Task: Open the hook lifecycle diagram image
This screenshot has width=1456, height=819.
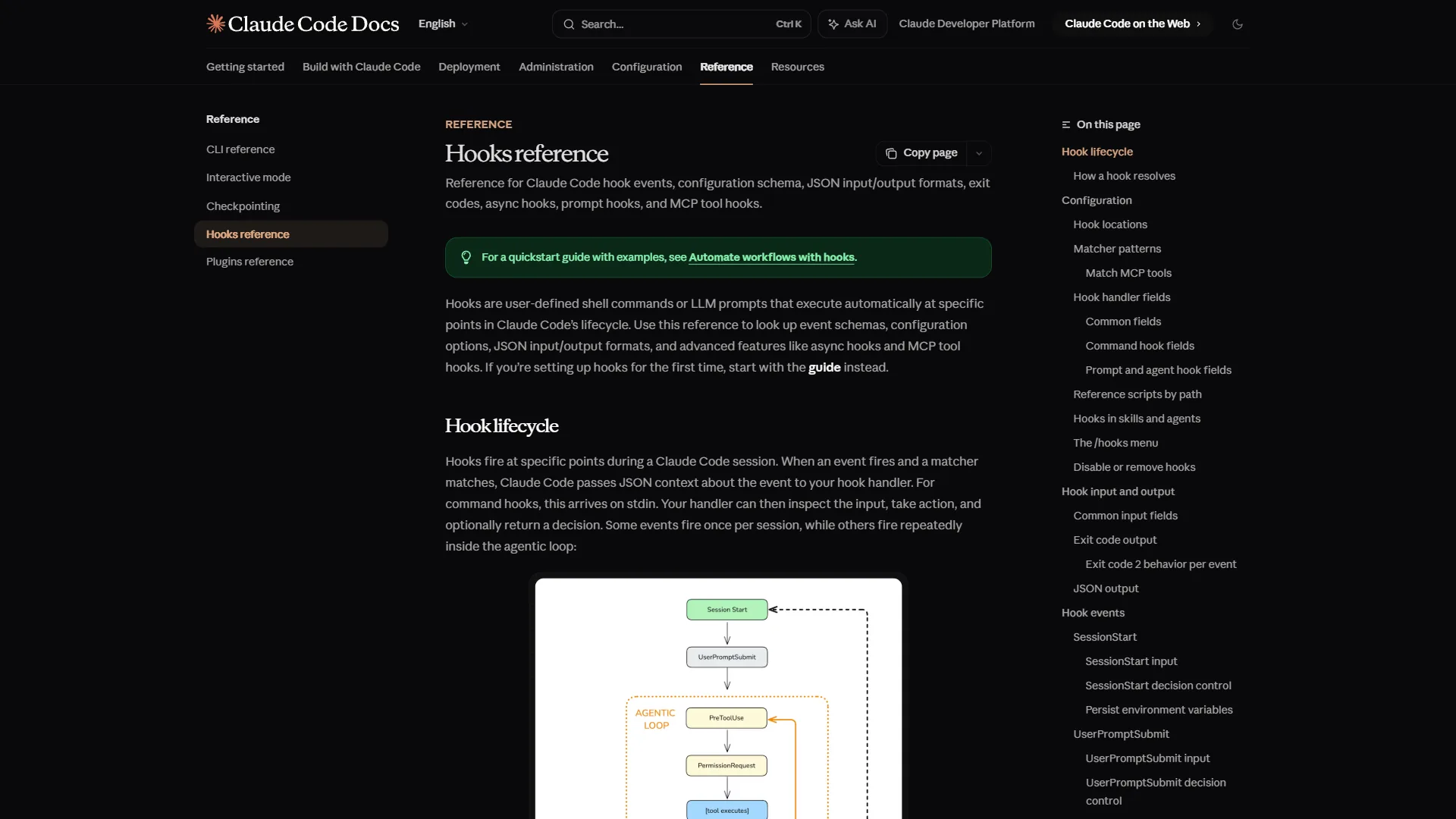Action: click(718, 698)
